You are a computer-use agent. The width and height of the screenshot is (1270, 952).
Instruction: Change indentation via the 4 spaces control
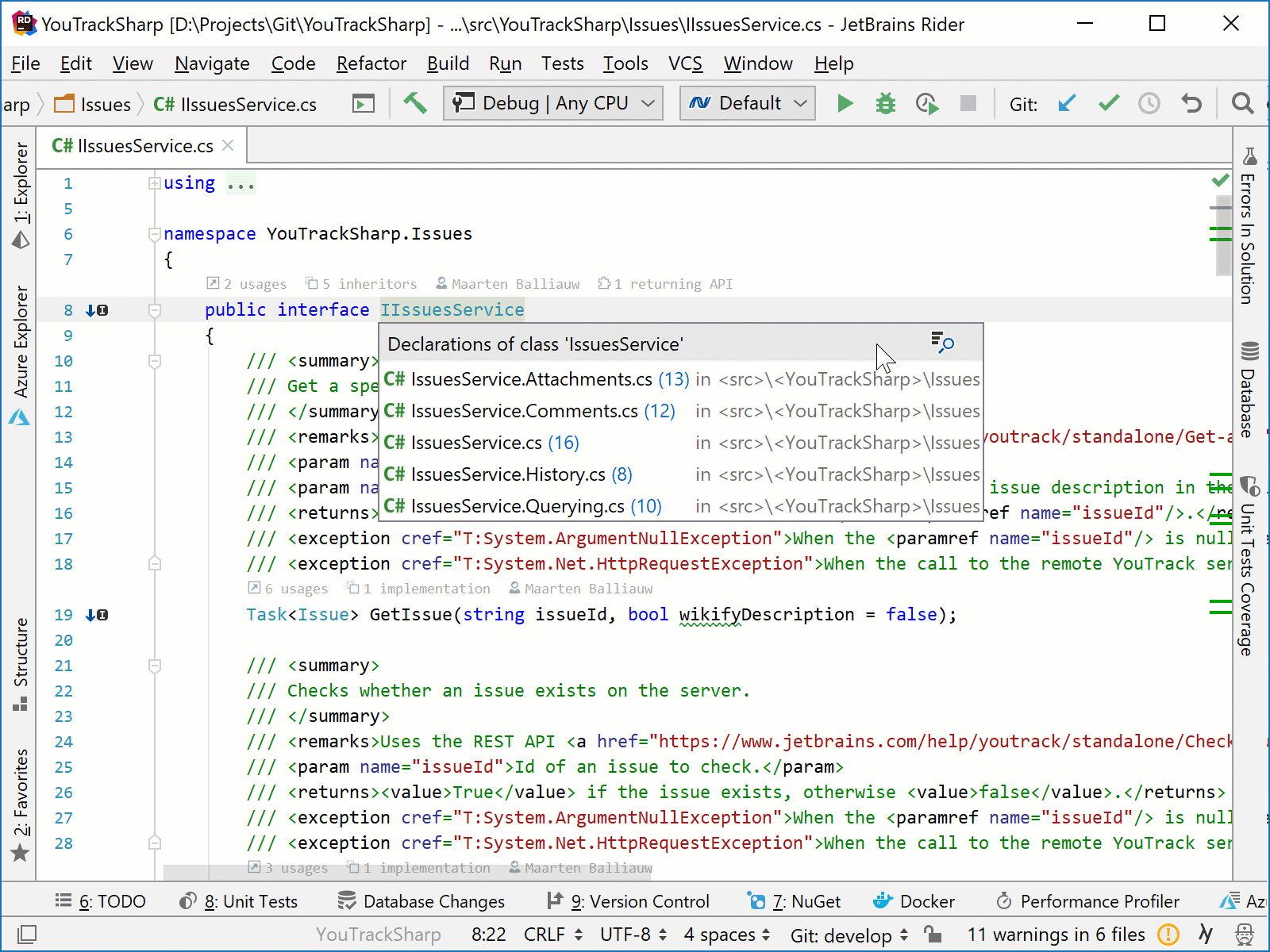(719, 935)
